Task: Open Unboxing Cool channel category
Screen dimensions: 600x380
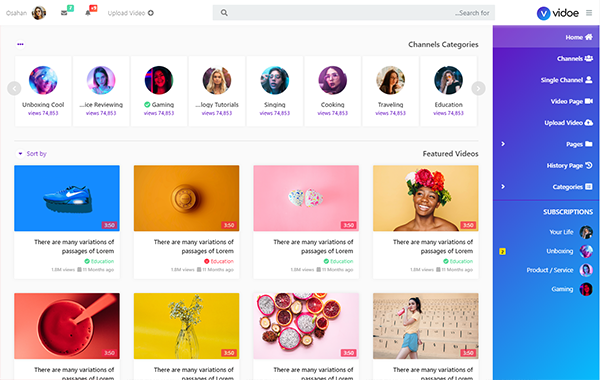Action: coord(43,91)
